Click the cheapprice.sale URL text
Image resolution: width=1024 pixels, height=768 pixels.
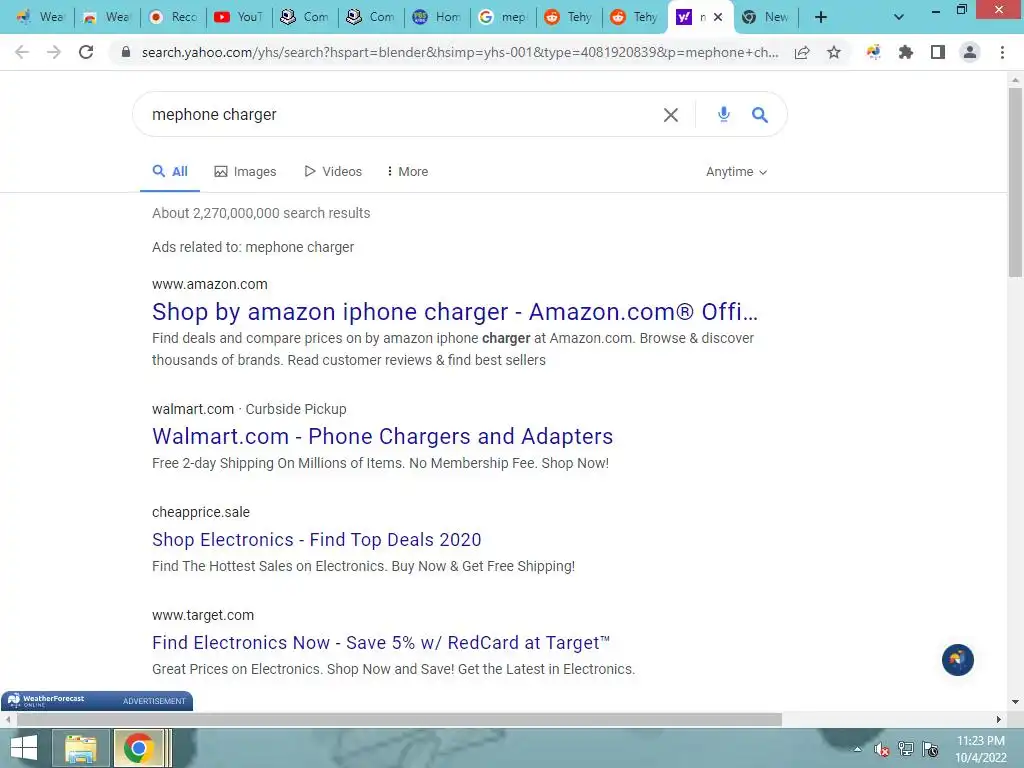pos(200,512)
